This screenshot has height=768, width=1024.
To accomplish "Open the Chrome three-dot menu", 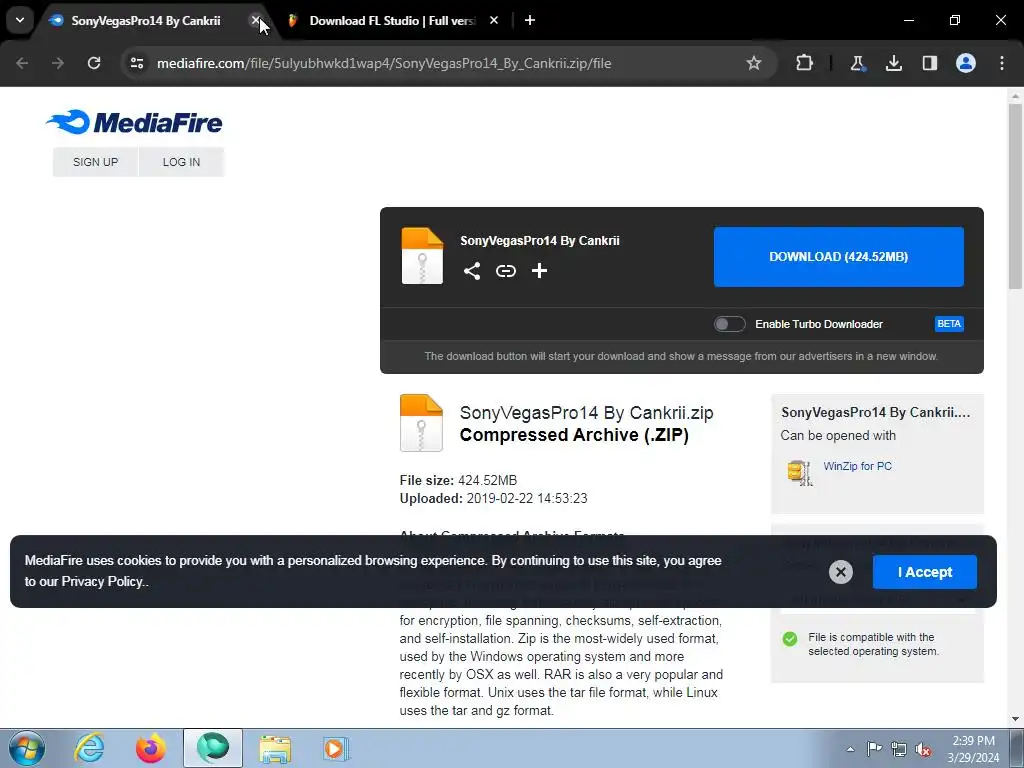I will tap(1002, 63).
